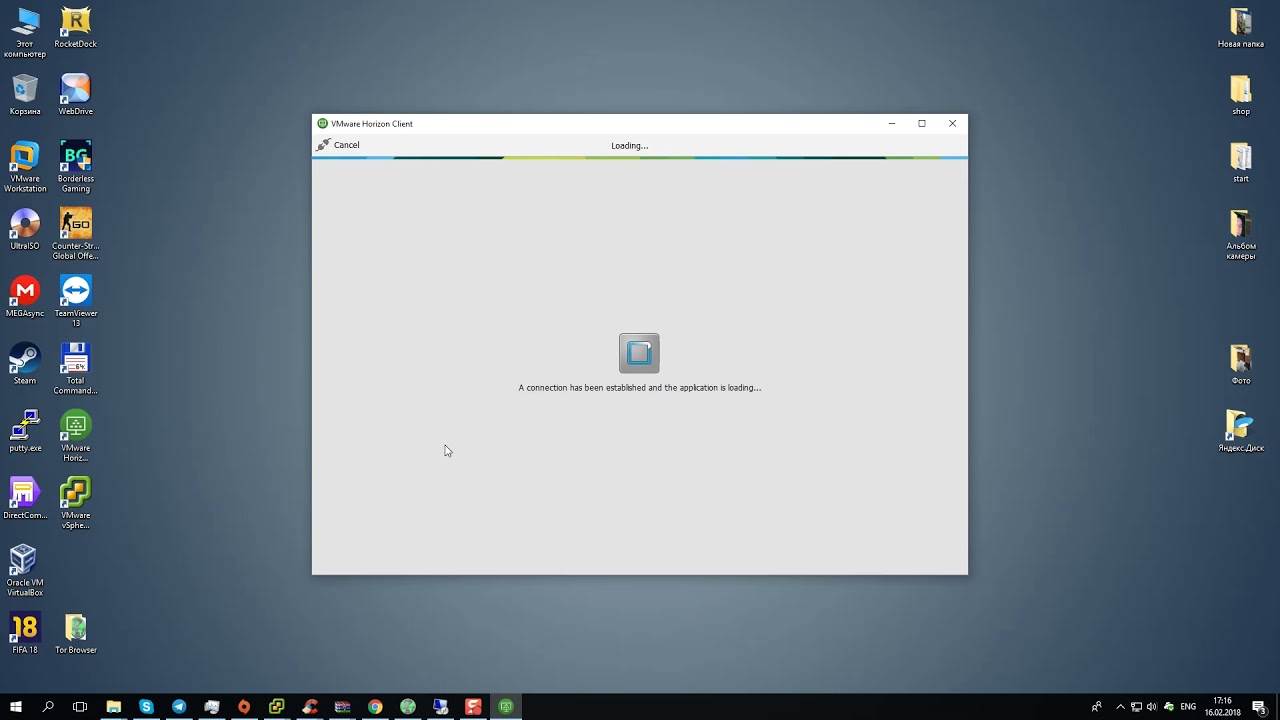The image size is (1280, 720).
Task: Open Google Chrome from the taskbar
Action: (x=375, y=707)
